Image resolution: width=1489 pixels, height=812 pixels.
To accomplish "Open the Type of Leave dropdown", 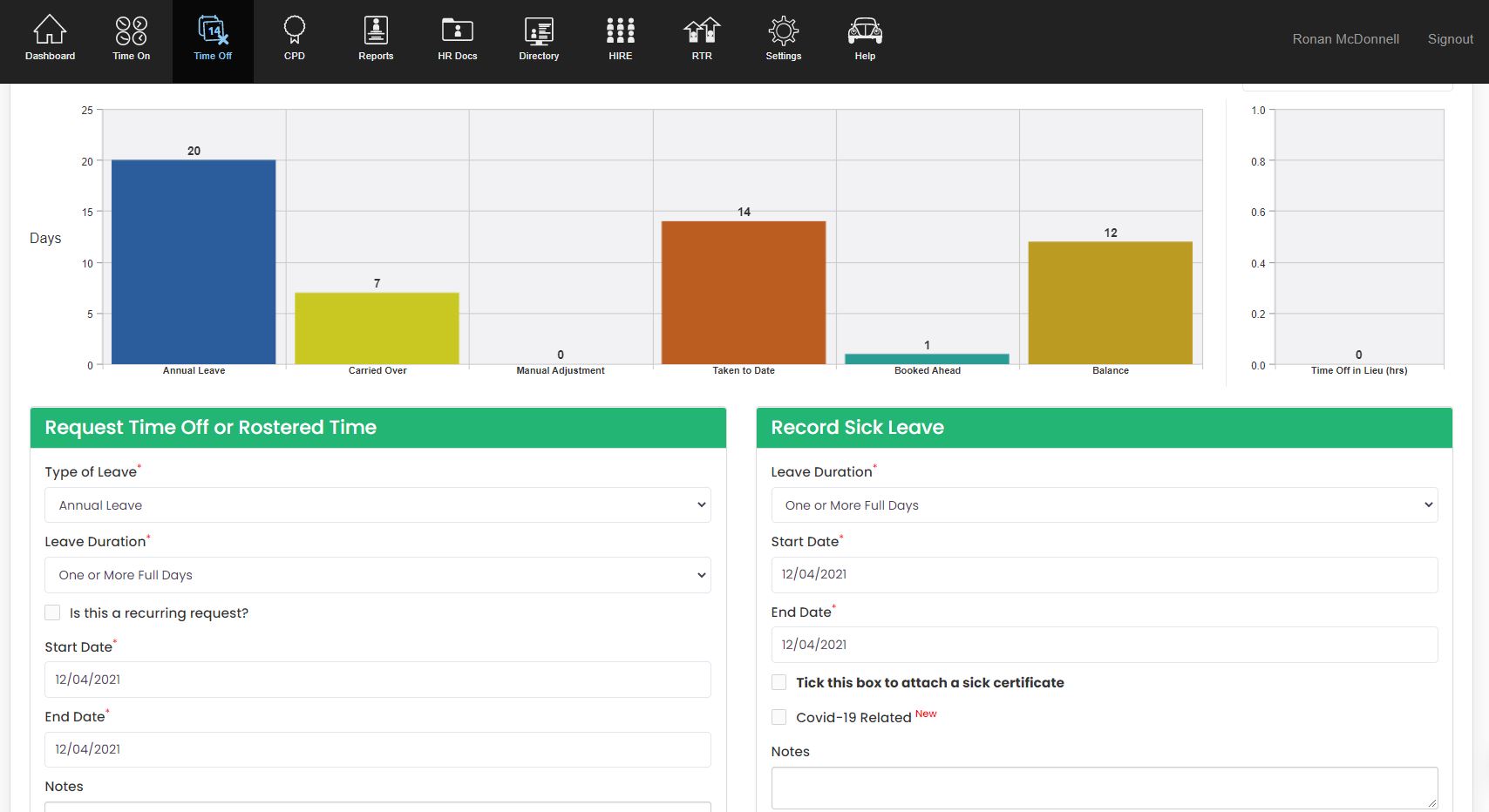I will [x=377, y=504].
